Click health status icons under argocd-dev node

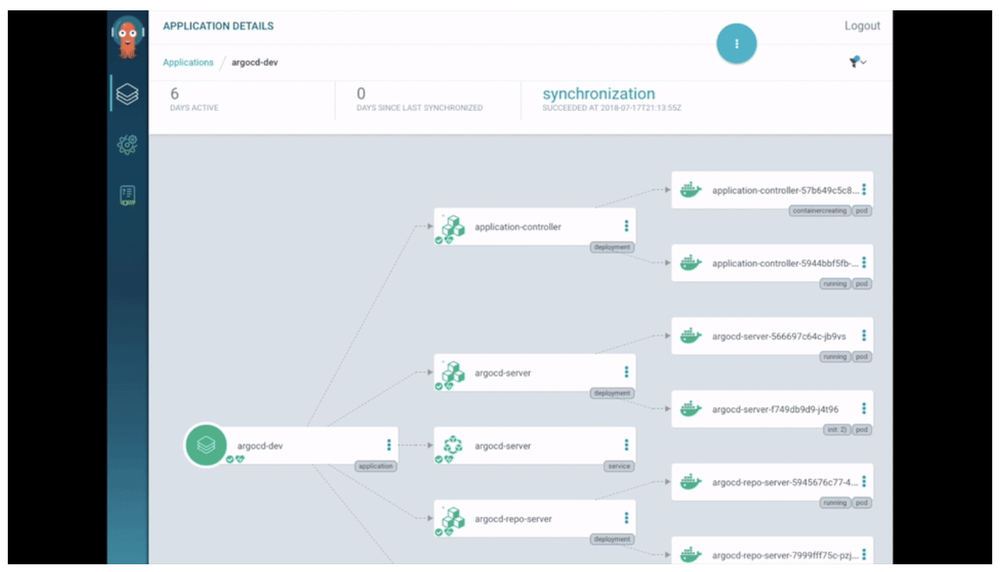pyautogui.click(x=235, y=459)
